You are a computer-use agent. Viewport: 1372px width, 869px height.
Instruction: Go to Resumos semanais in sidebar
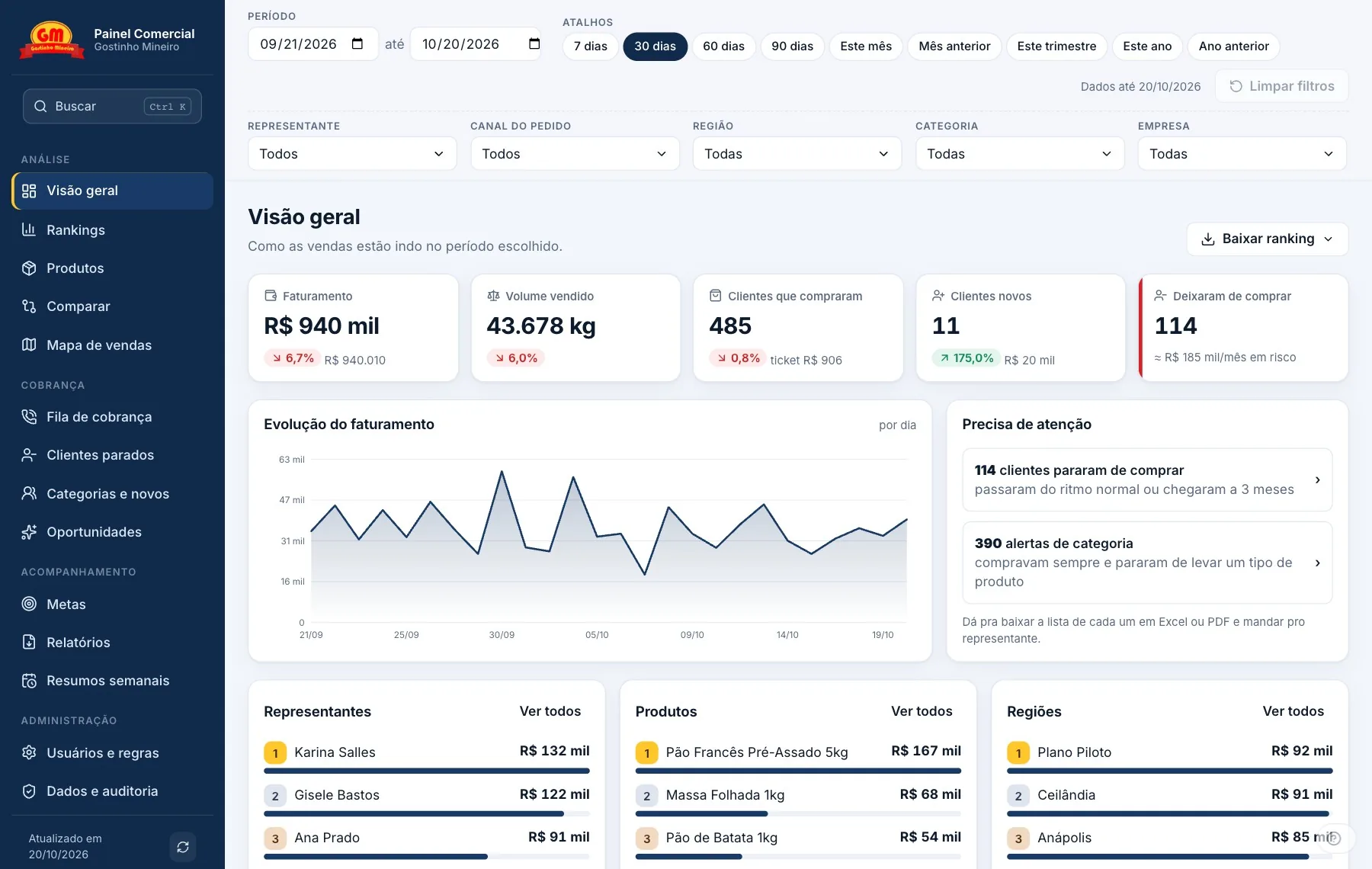pyautogui.click(x=112, y=681)
